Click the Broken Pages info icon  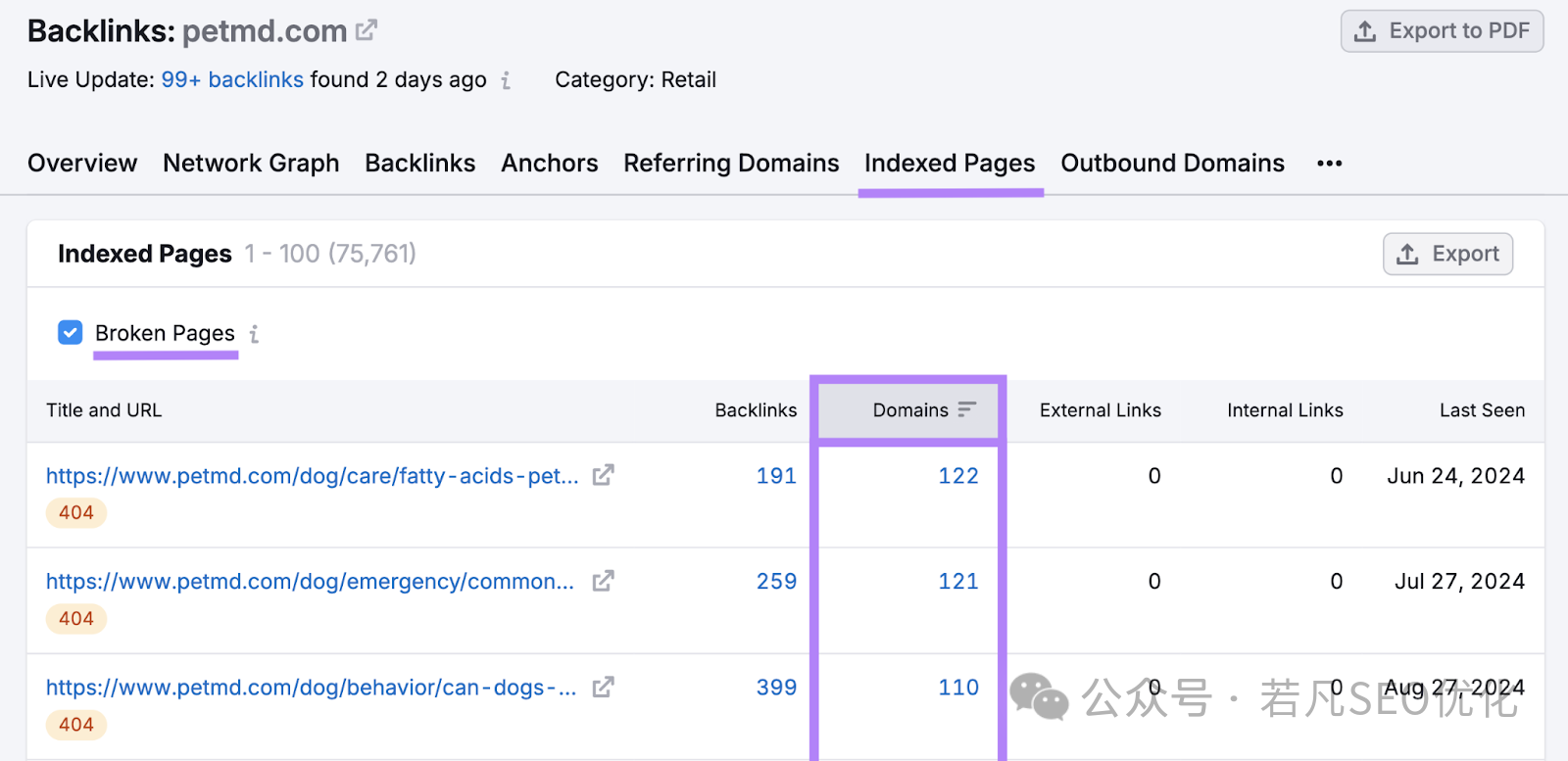[x=254, y=334]
